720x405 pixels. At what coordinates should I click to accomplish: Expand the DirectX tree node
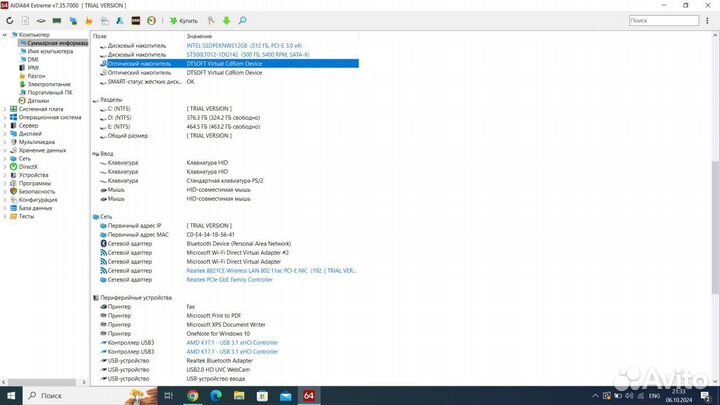pos(5,167)
